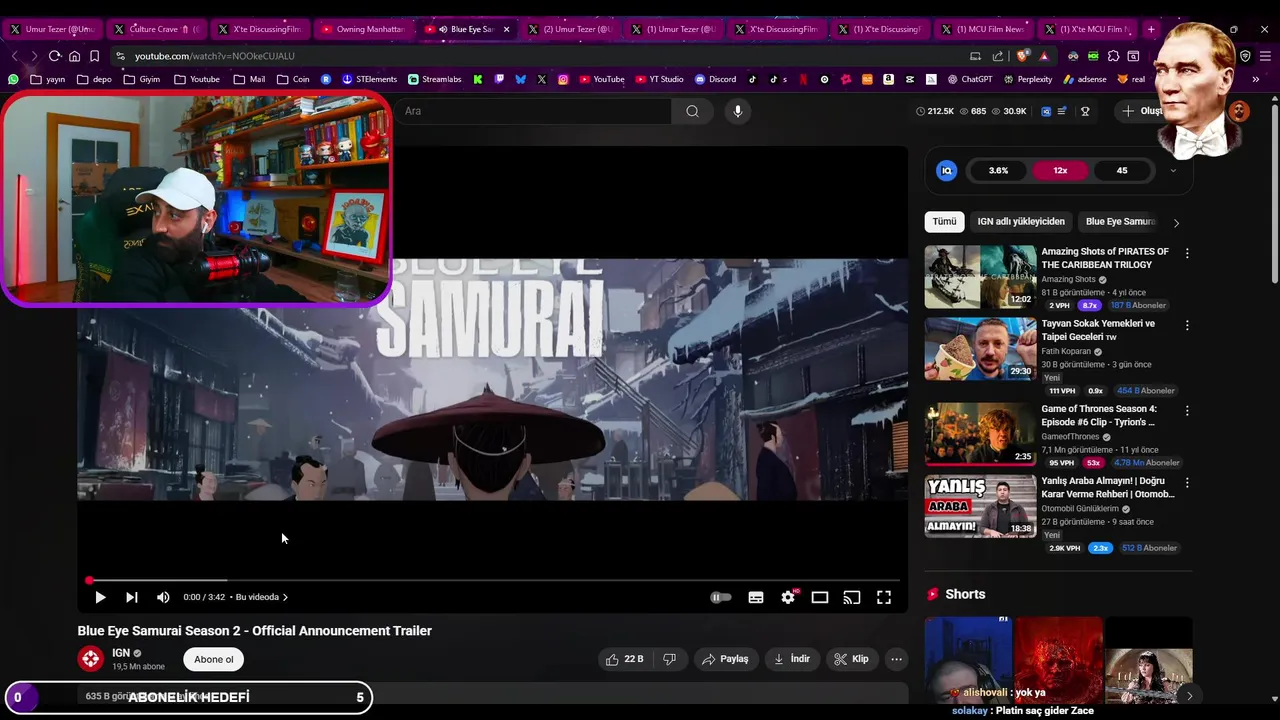Click the vidIQ IQ logo icon

coord(946,171)
